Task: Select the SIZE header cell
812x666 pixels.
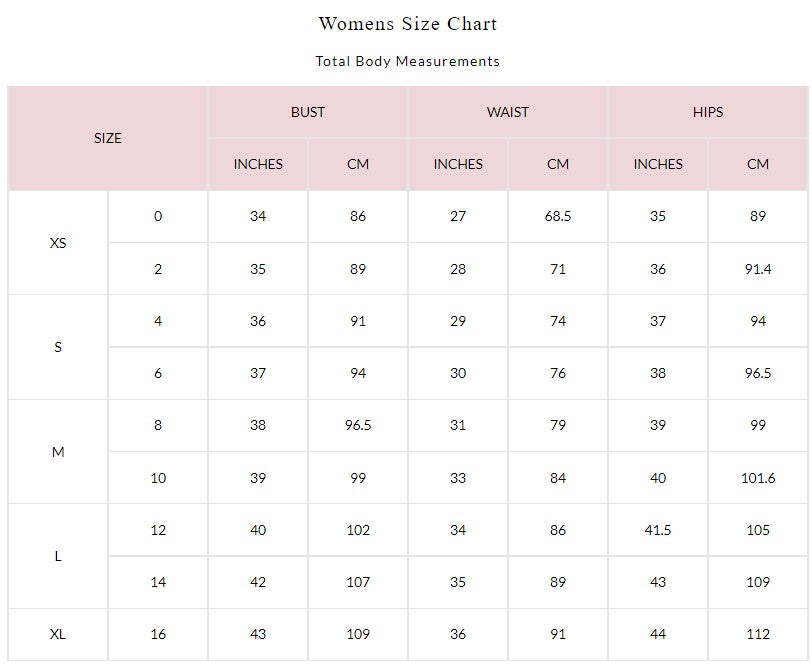Action: click(x=108, y=138)
